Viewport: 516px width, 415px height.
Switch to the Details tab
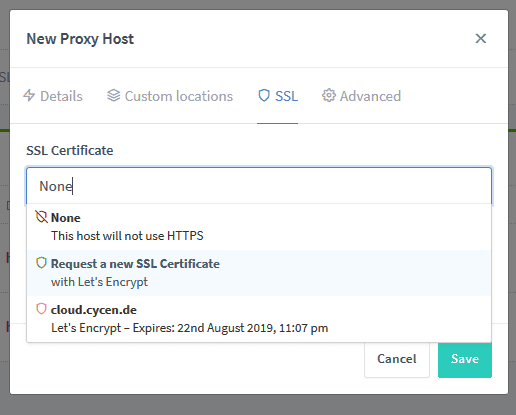53,96
